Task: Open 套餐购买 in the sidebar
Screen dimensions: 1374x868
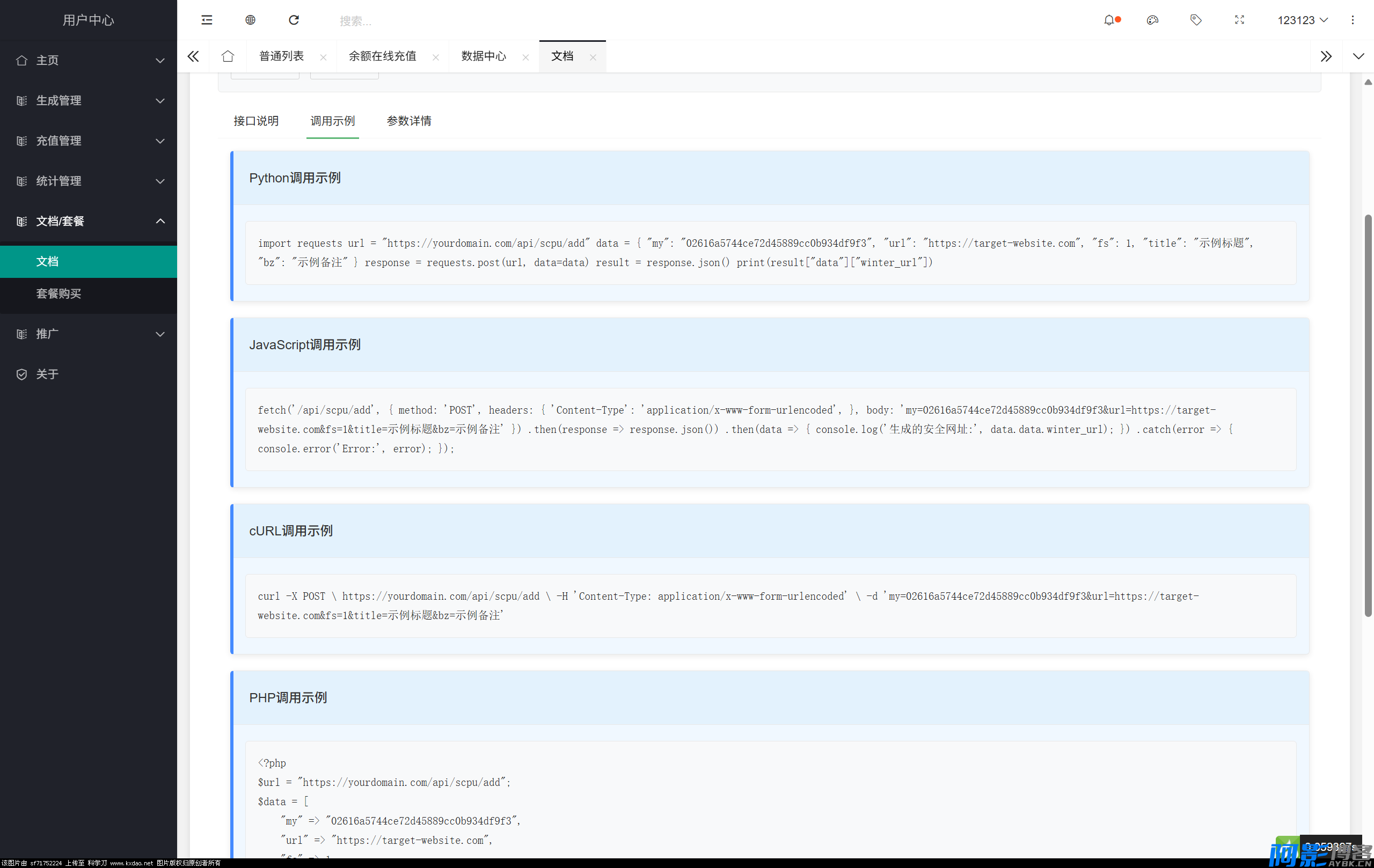Action: [x=59, y=293]
